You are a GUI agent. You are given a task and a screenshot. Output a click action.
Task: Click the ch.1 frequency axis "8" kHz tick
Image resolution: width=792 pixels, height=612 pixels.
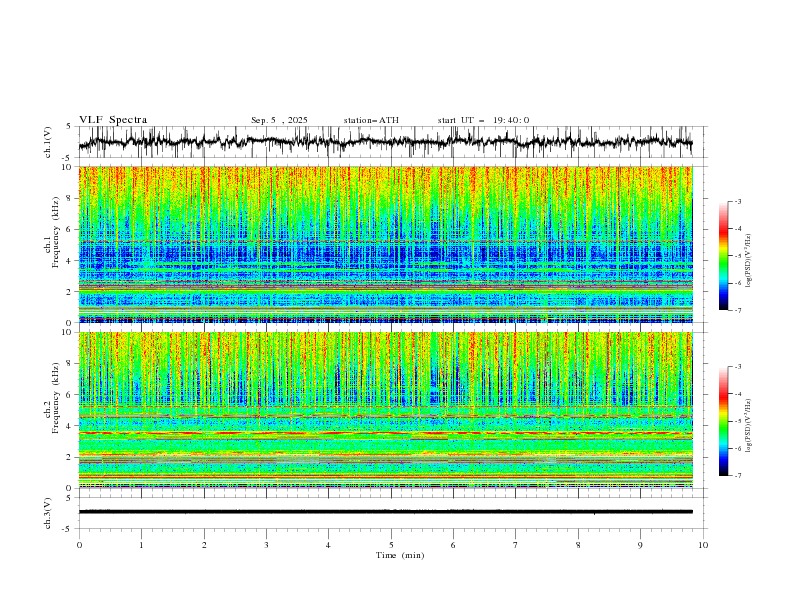click(70, 198)
